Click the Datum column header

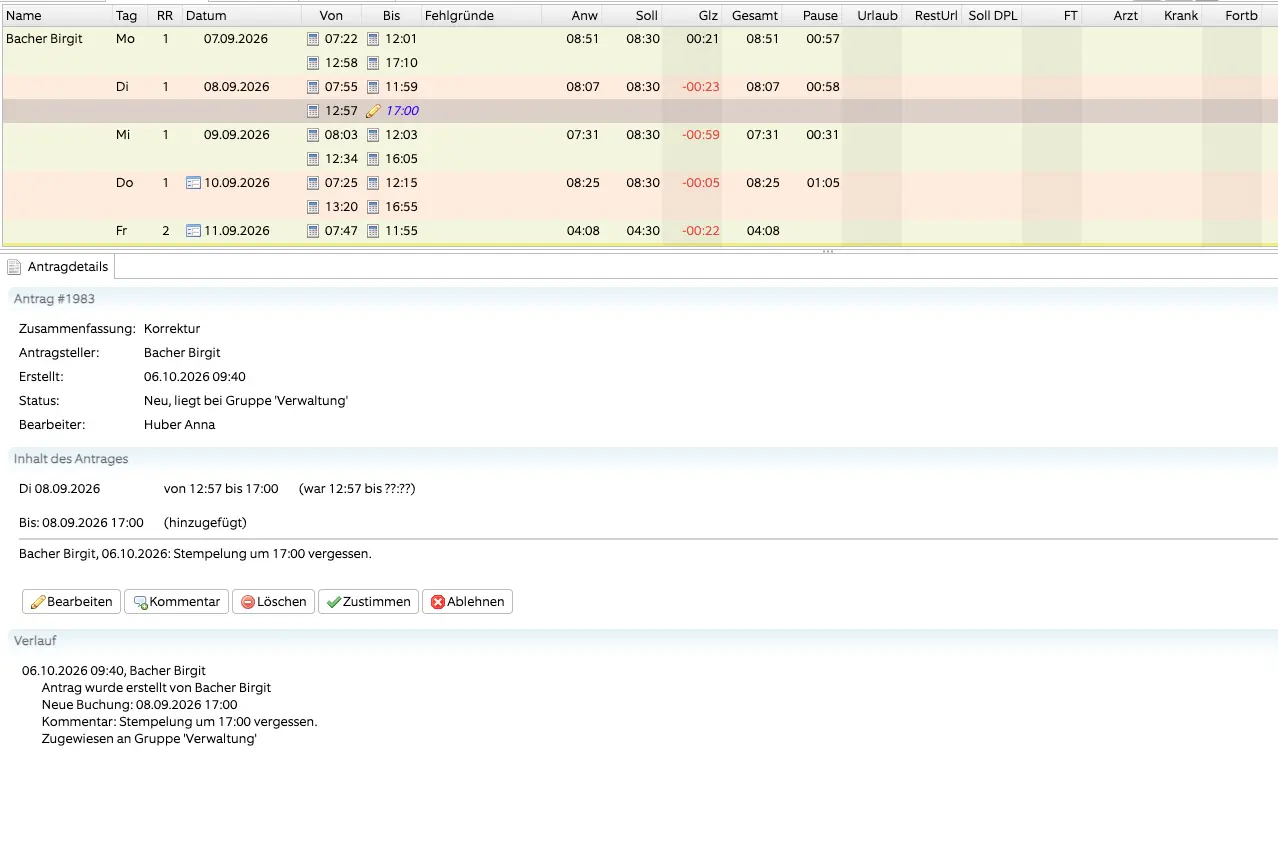(x=240, y=16)
